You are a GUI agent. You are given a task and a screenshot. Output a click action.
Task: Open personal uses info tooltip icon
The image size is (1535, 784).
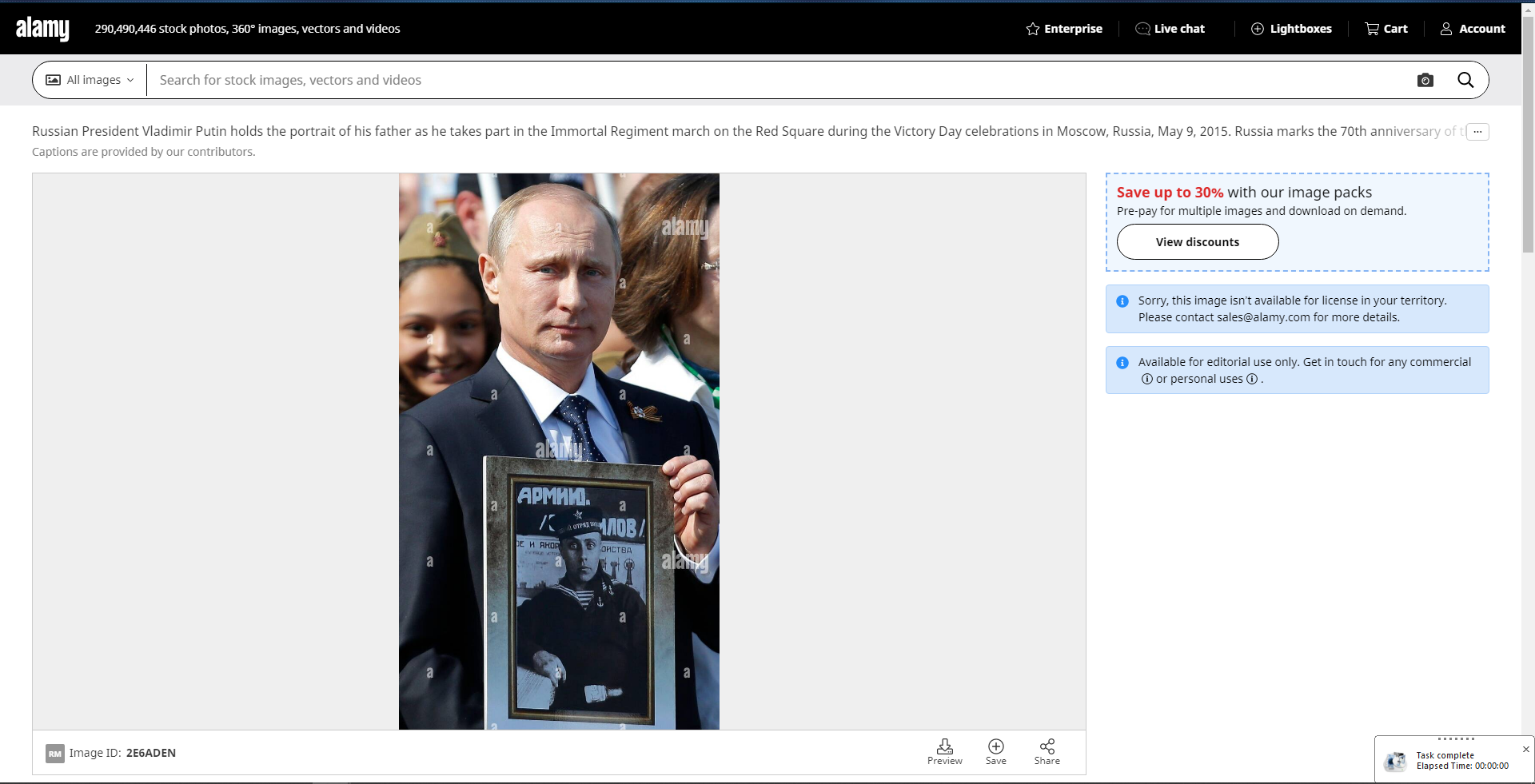click(x=1252, y=379)
